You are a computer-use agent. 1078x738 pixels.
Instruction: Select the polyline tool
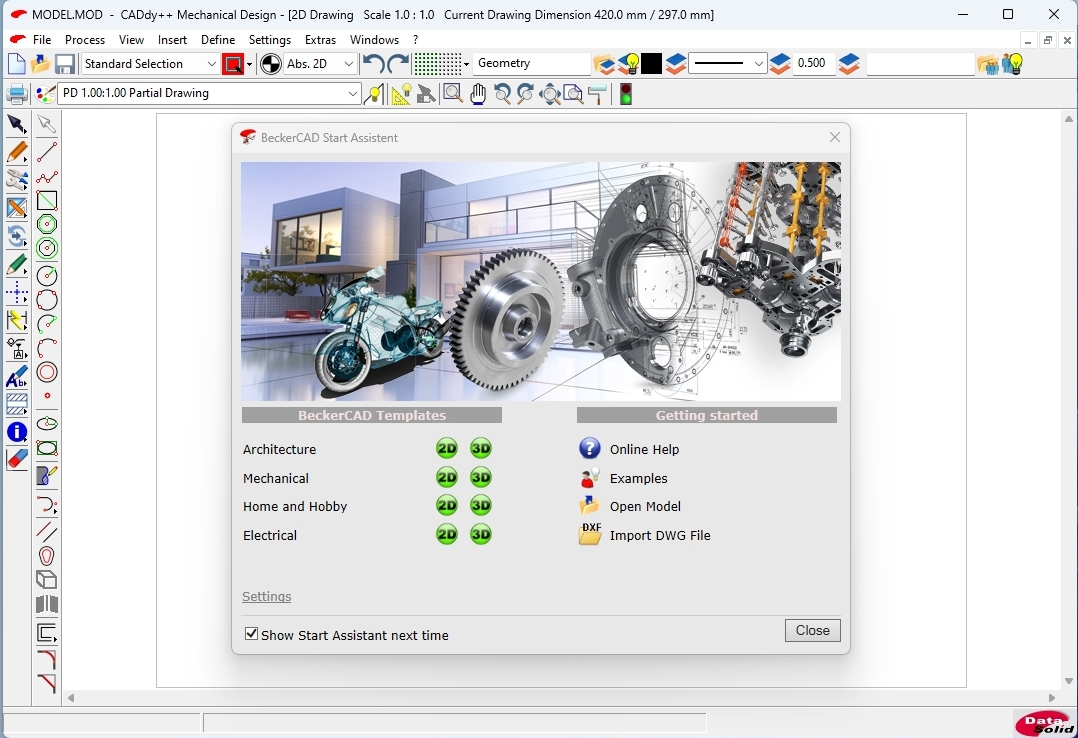(47, 177)
